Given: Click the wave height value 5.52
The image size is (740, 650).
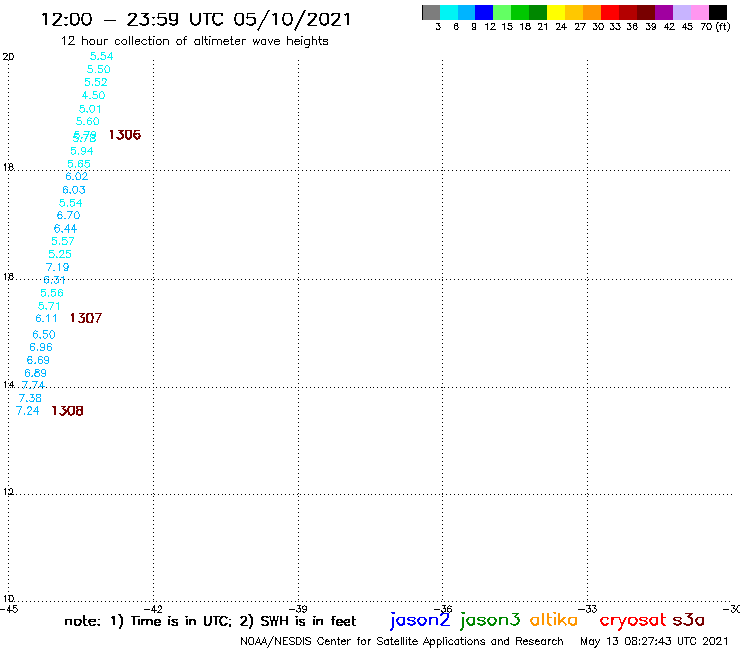Looking at the screenshot, I should pos(96,82).
